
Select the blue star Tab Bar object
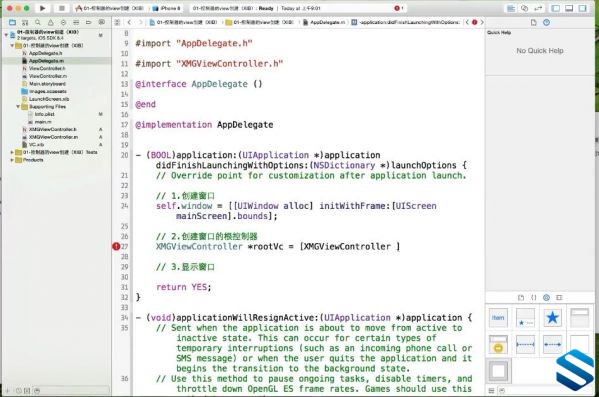click(x=552, y=318)
